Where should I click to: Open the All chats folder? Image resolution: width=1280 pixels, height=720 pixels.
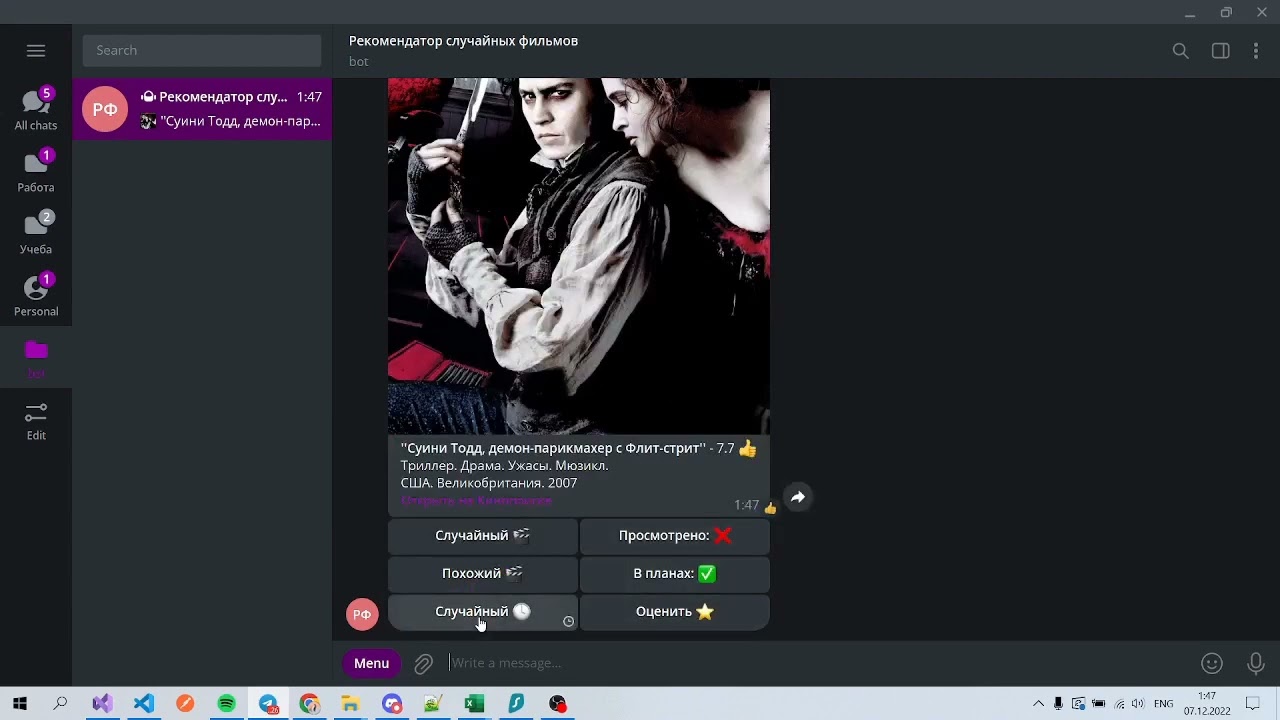pos(36,110)
